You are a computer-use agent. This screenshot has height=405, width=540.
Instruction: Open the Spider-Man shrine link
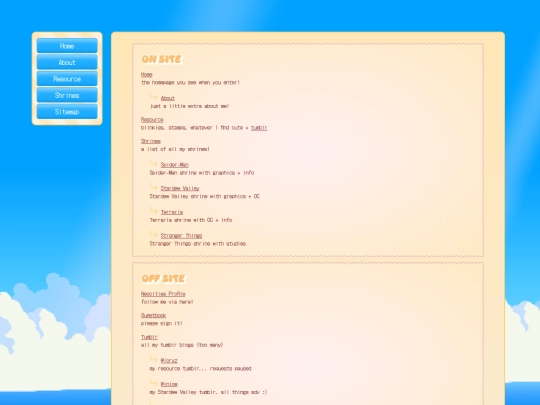(x=175, y=165)
